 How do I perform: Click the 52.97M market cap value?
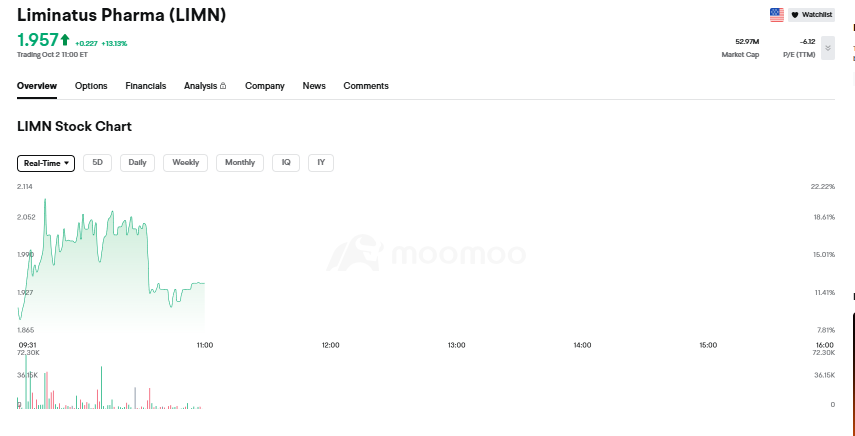click(x=747, y=41)
